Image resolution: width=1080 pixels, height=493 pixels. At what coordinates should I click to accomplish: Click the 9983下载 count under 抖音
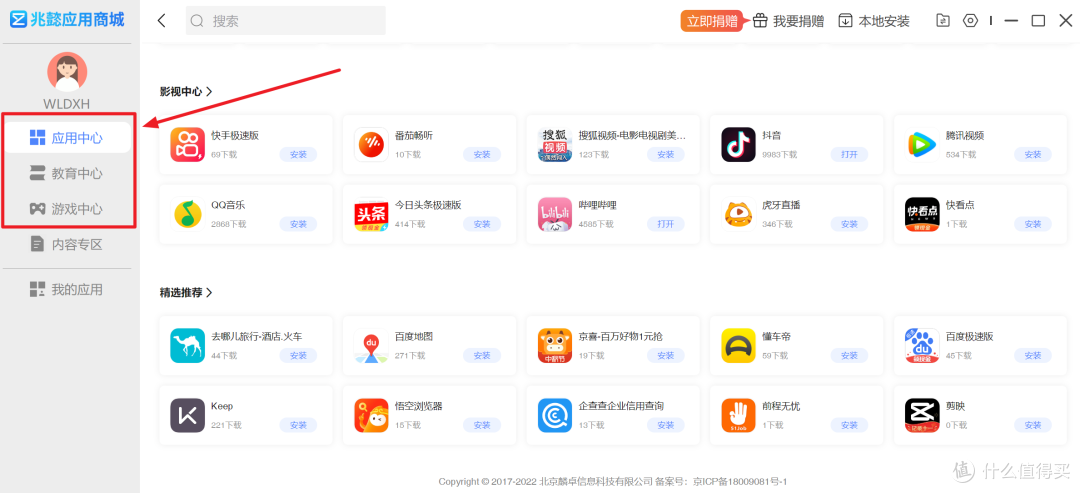pyautogui.click(x=778, y=155)
